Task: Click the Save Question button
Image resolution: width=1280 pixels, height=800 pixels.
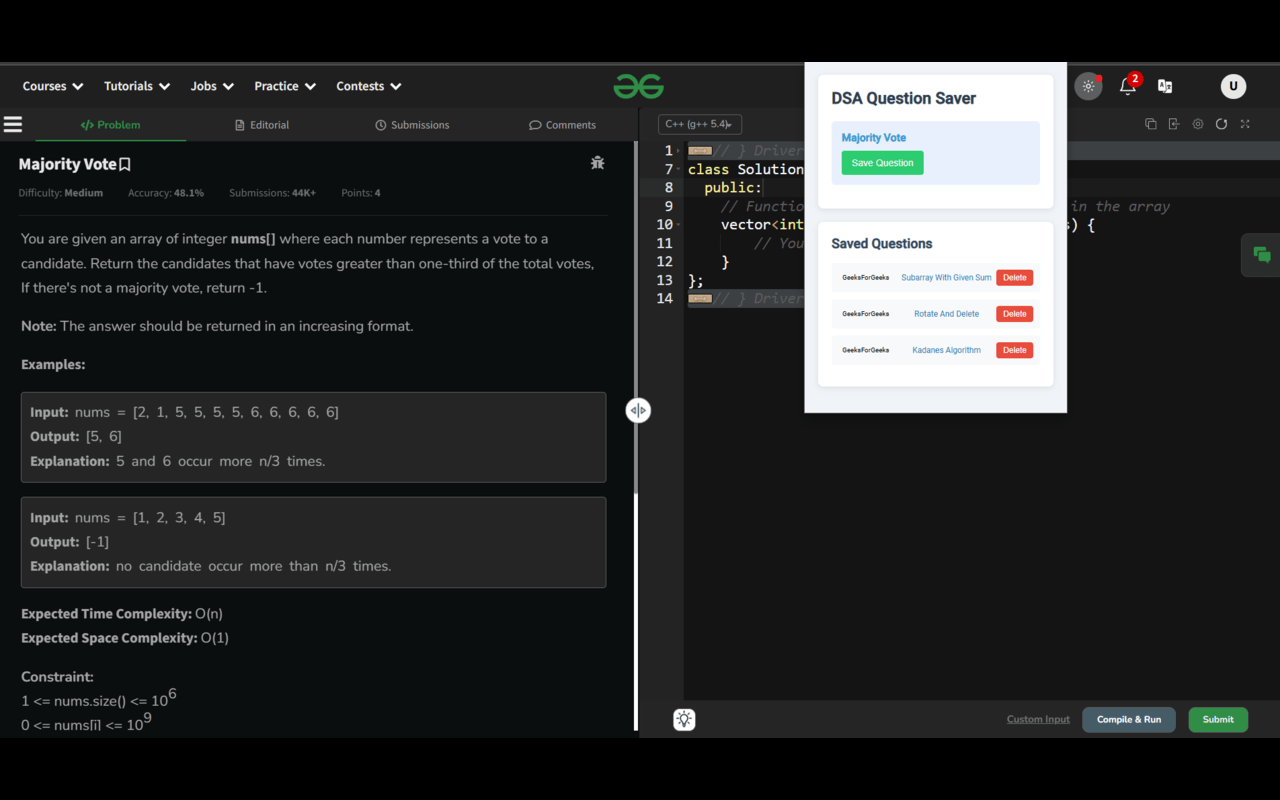Action: (x=882, y=163)
